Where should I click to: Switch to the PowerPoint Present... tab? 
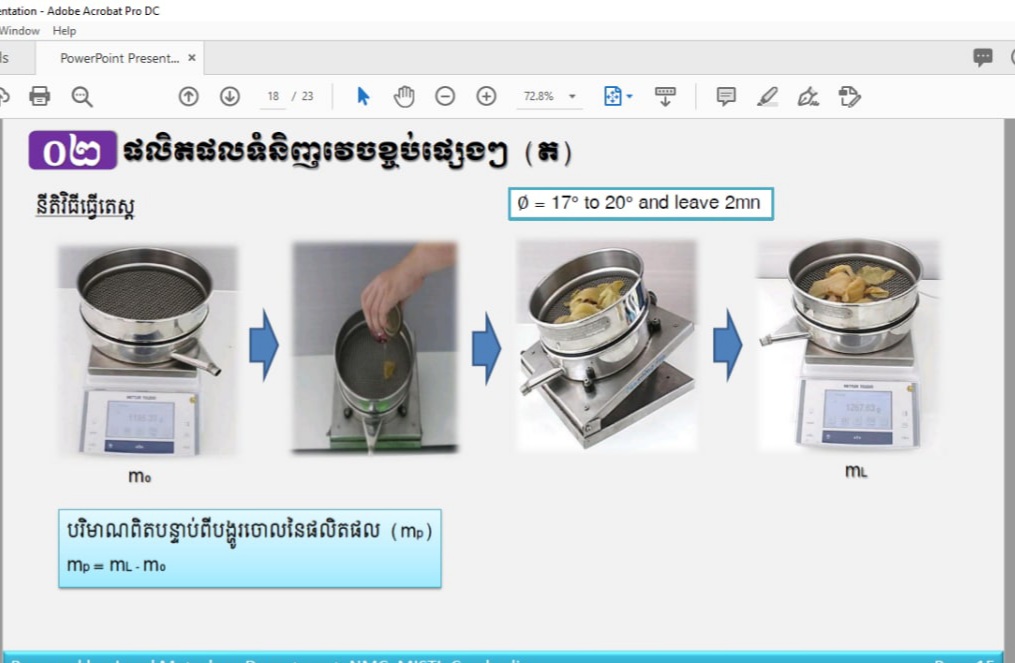click(x=118, y=58)
